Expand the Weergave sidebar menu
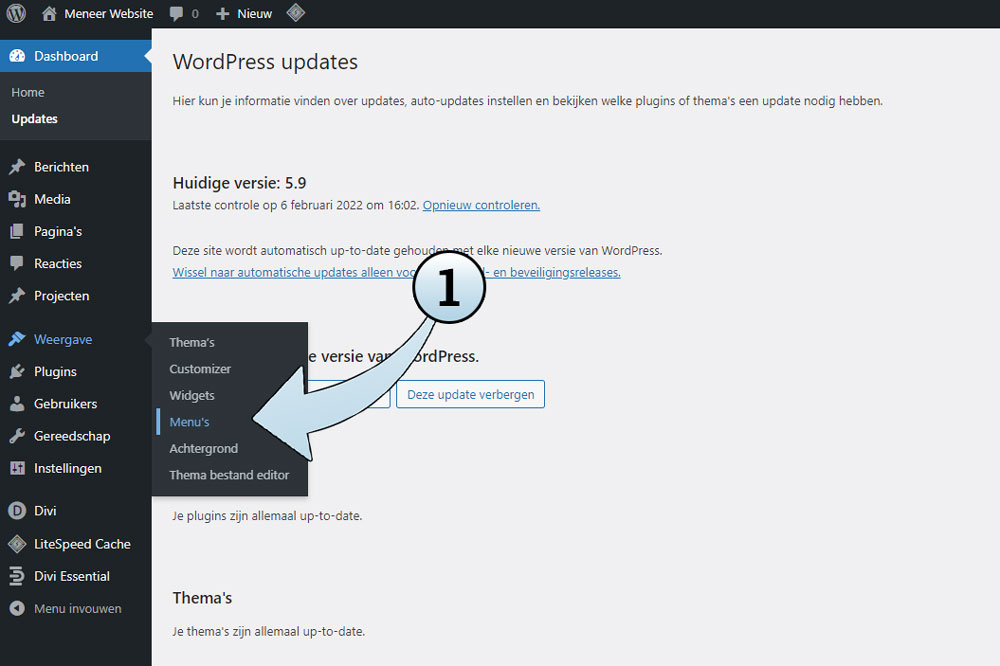Viewport: 1000px width, 666px height. click(x=62, y=340)
